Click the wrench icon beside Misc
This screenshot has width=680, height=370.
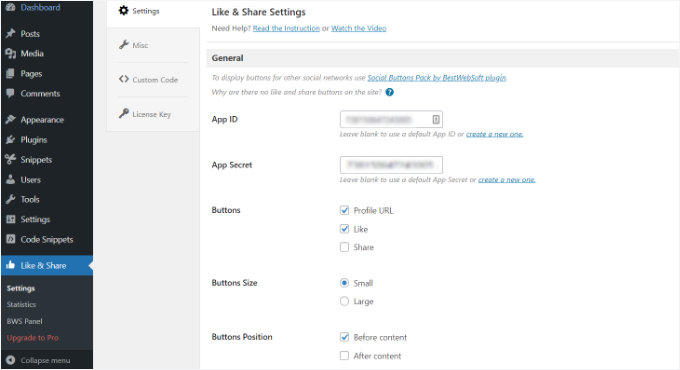[124, 45]
